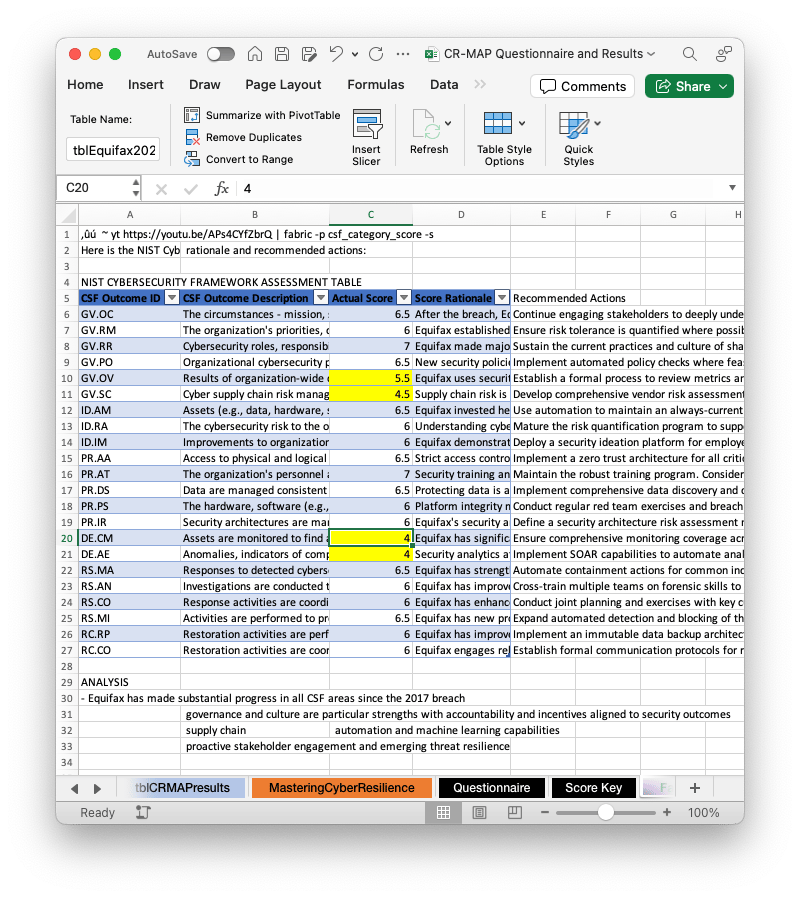Add a new sheet with plus icon
The width and height of the screenshot is (800, 898).
(695, 788)
